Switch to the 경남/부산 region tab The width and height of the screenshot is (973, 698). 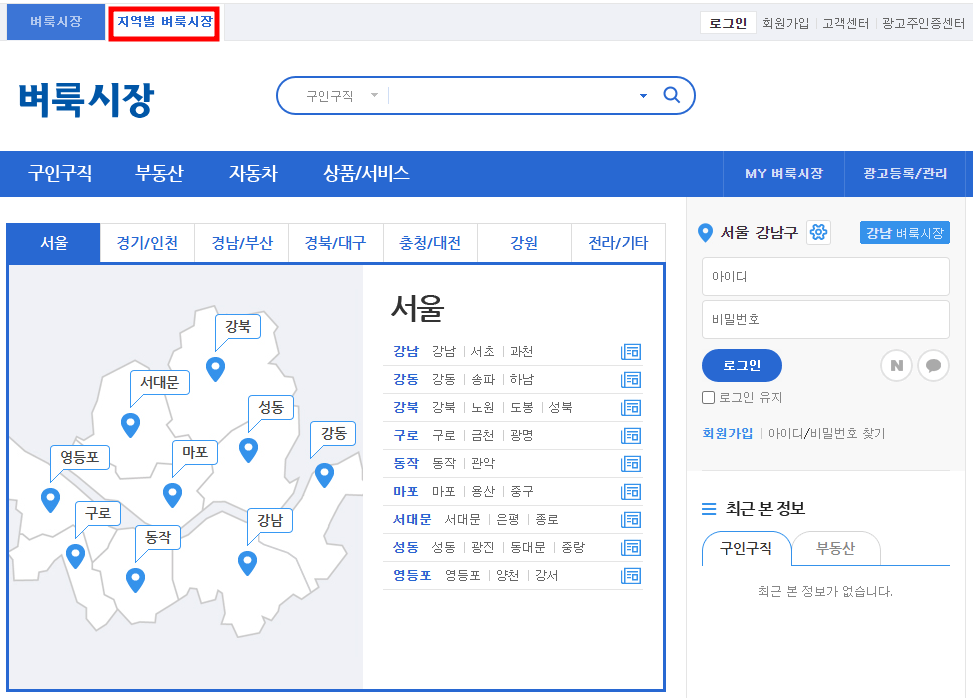click(x=240, y=241)
